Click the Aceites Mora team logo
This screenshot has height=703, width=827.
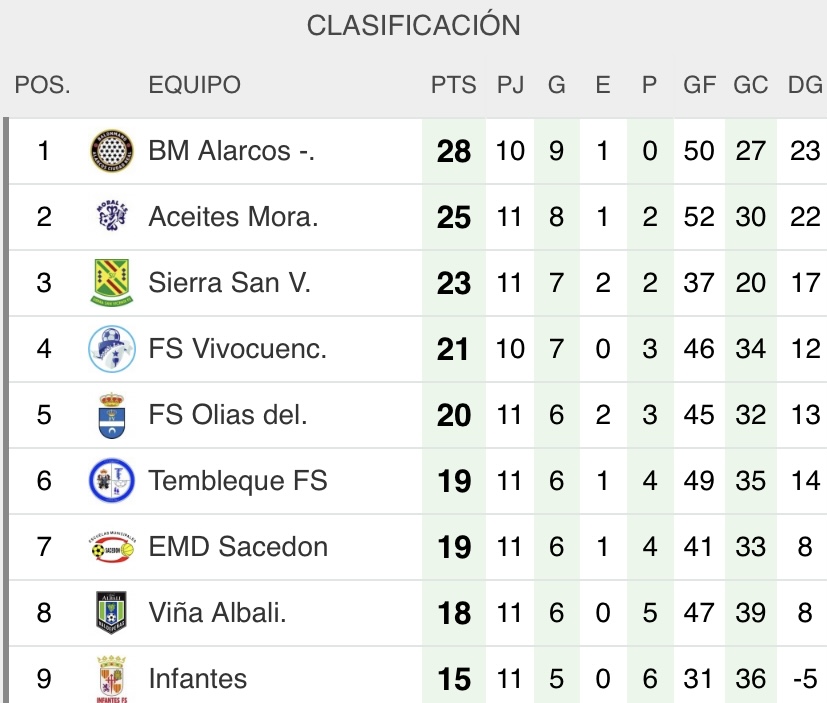click(x=112, y=216)
